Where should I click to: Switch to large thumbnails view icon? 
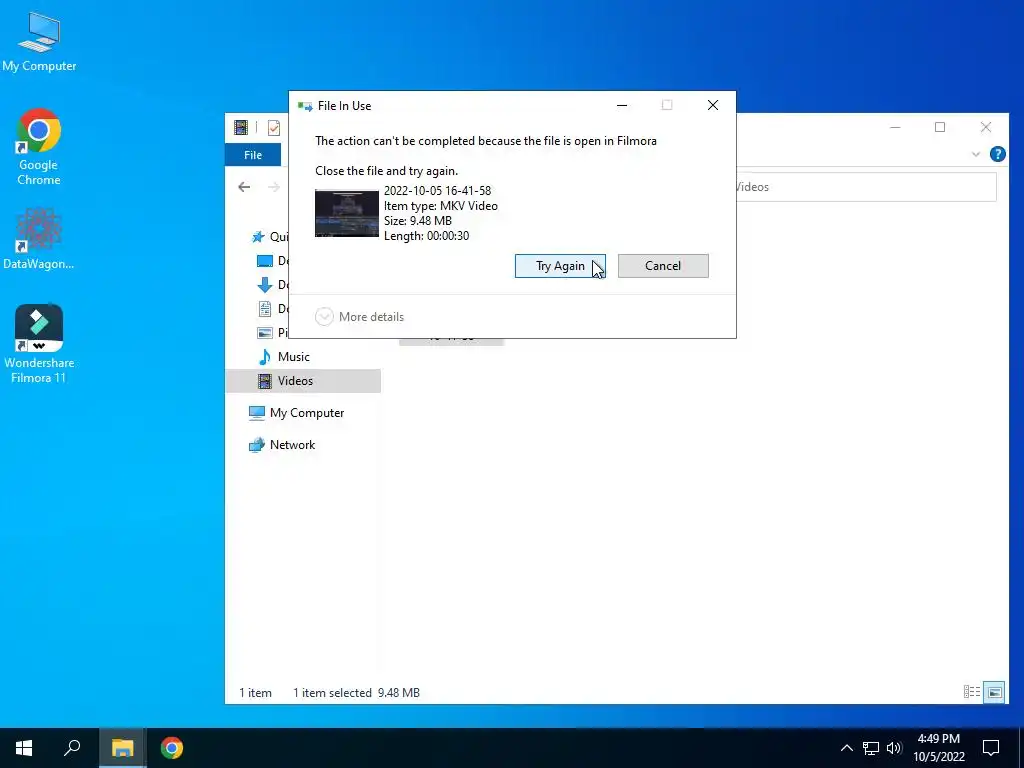[x=995, y=692]
